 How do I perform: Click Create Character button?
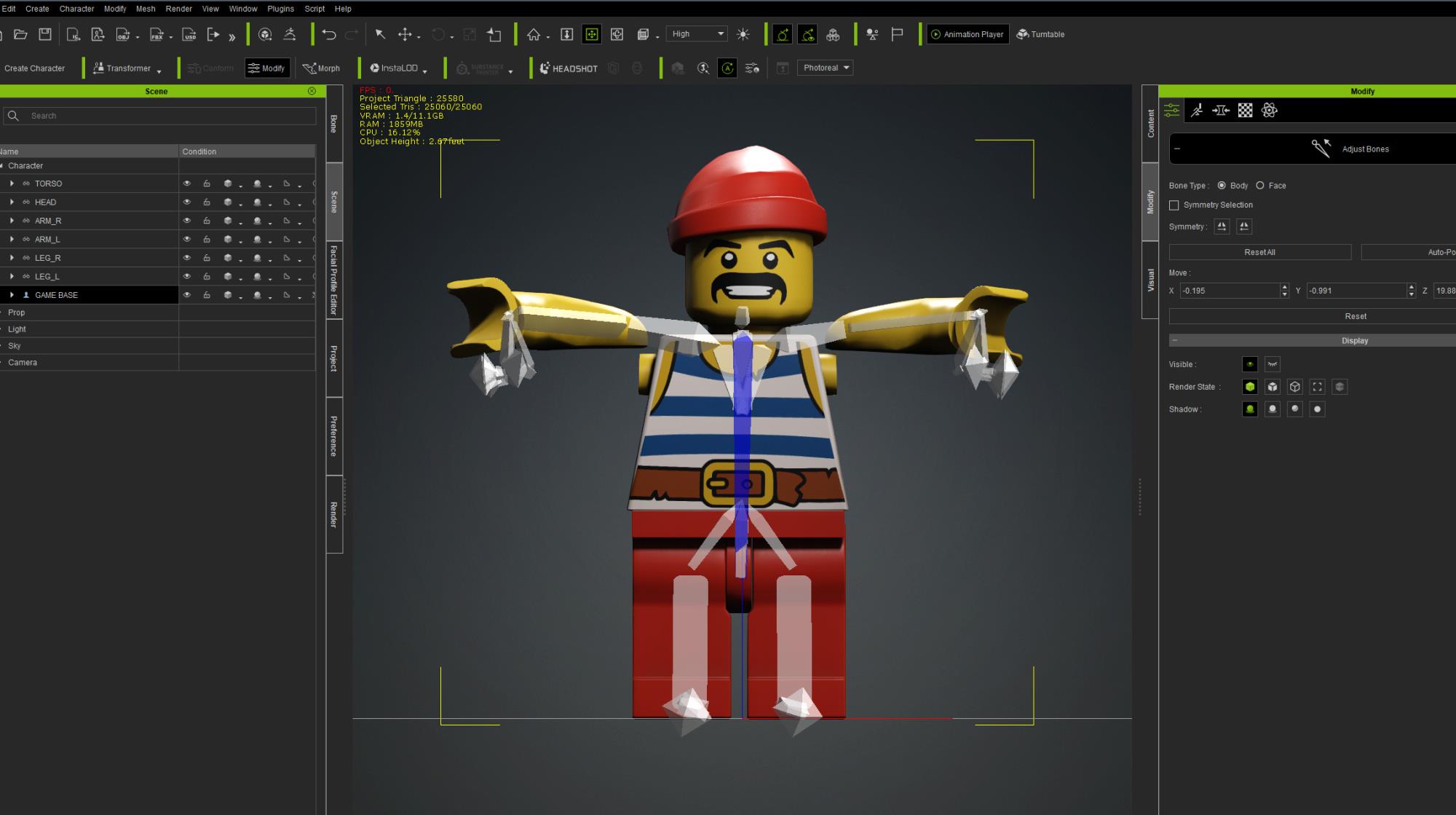[x=34, y=68]
